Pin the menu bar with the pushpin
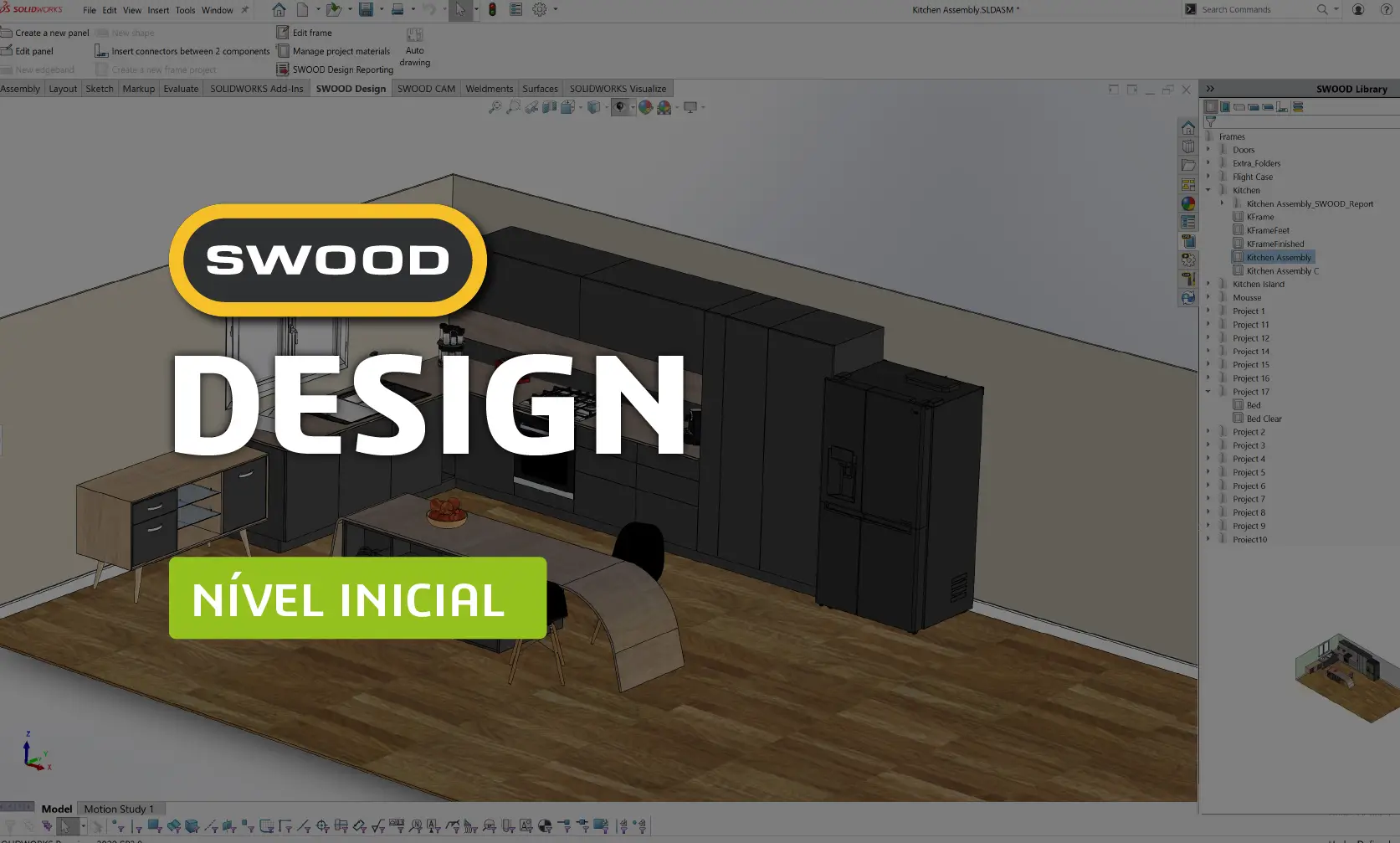The width and height of the screenshot is (1400, 843). click(245, 10)
